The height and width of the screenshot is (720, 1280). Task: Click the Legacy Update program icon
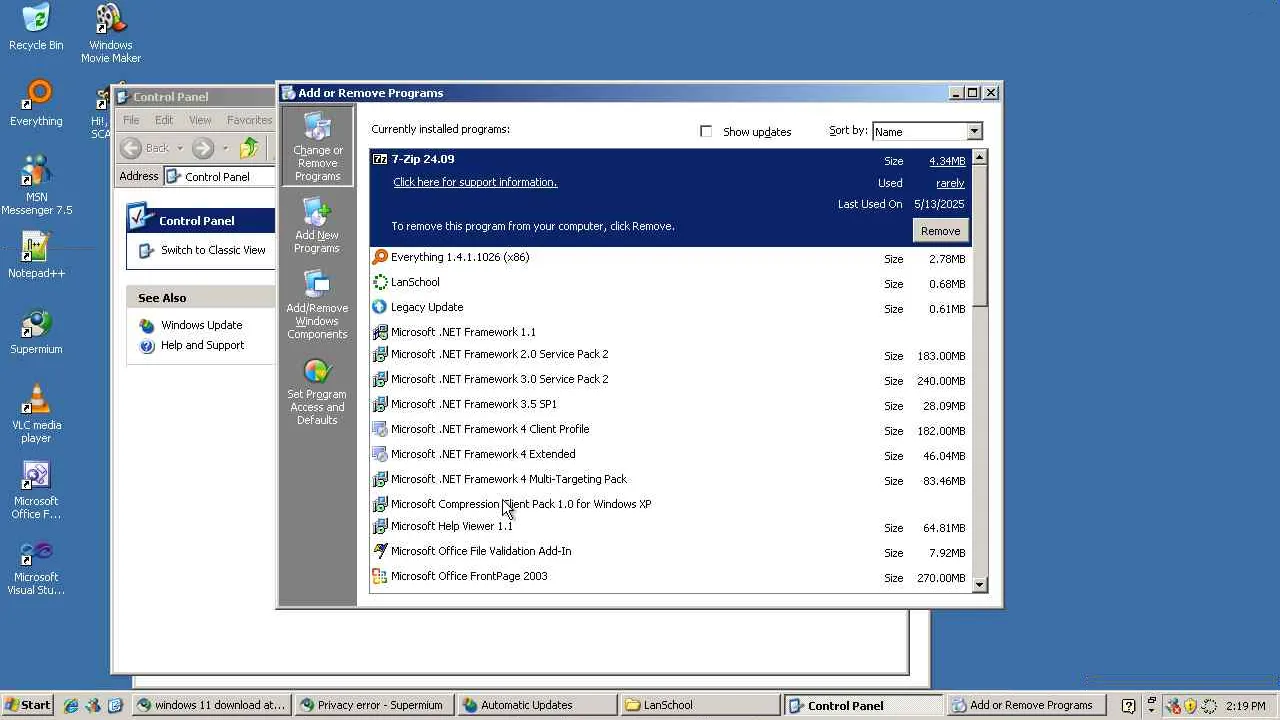(380, 307)
